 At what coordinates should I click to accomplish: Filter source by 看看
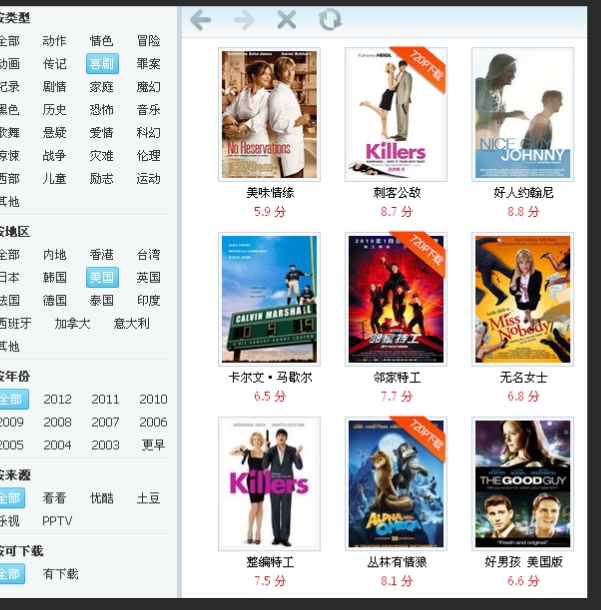[54, 498]
